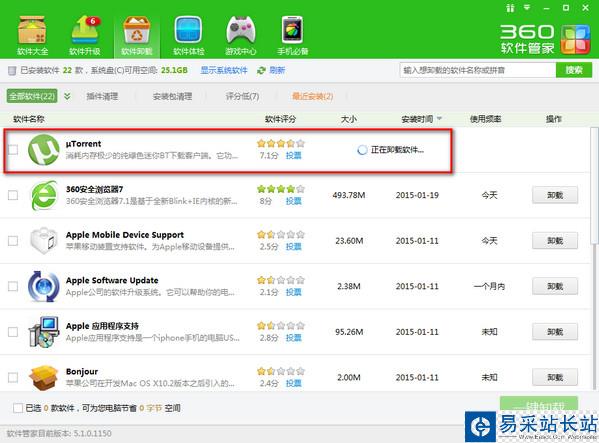Image resolution: width=599 pixels, height=443 pixels.
Task: Click the star rating of Bonjour
Action: pyautogui.click(x=281, y=371)
